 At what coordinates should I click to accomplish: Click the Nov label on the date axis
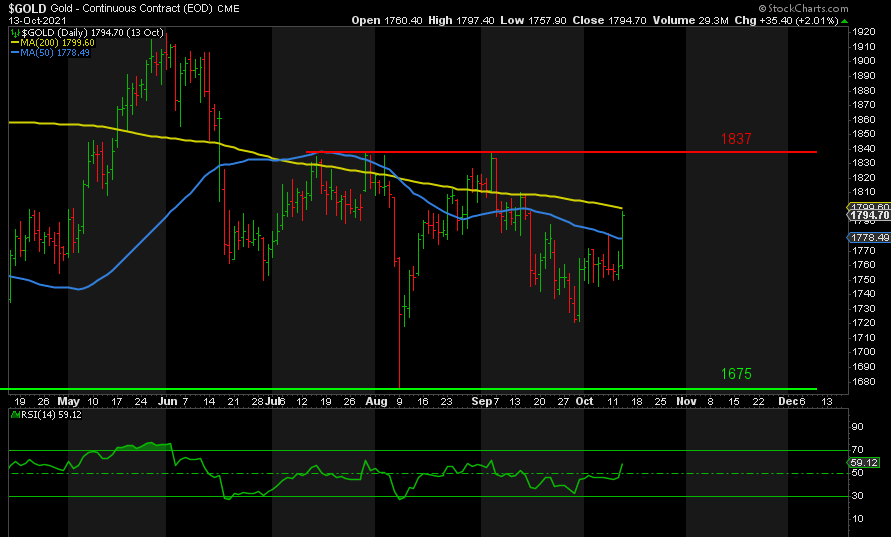(686, 401)
